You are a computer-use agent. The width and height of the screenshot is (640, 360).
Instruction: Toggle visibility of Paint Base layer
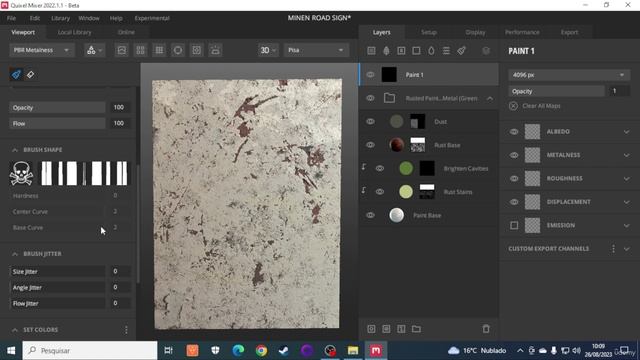tap(370, 215)
